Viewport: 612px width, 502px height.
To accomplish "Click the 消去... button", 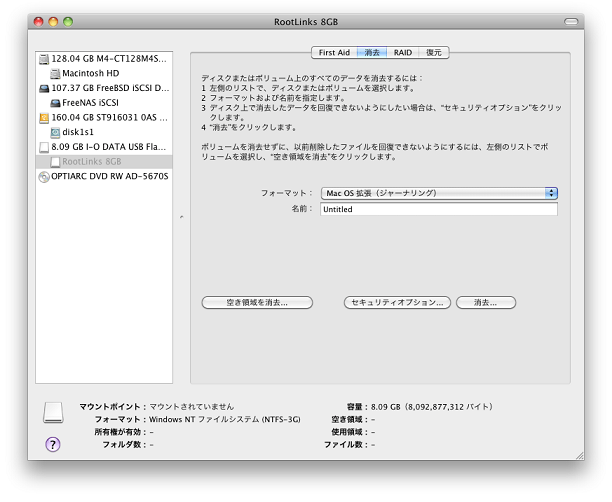I will (x=486, y=303).
